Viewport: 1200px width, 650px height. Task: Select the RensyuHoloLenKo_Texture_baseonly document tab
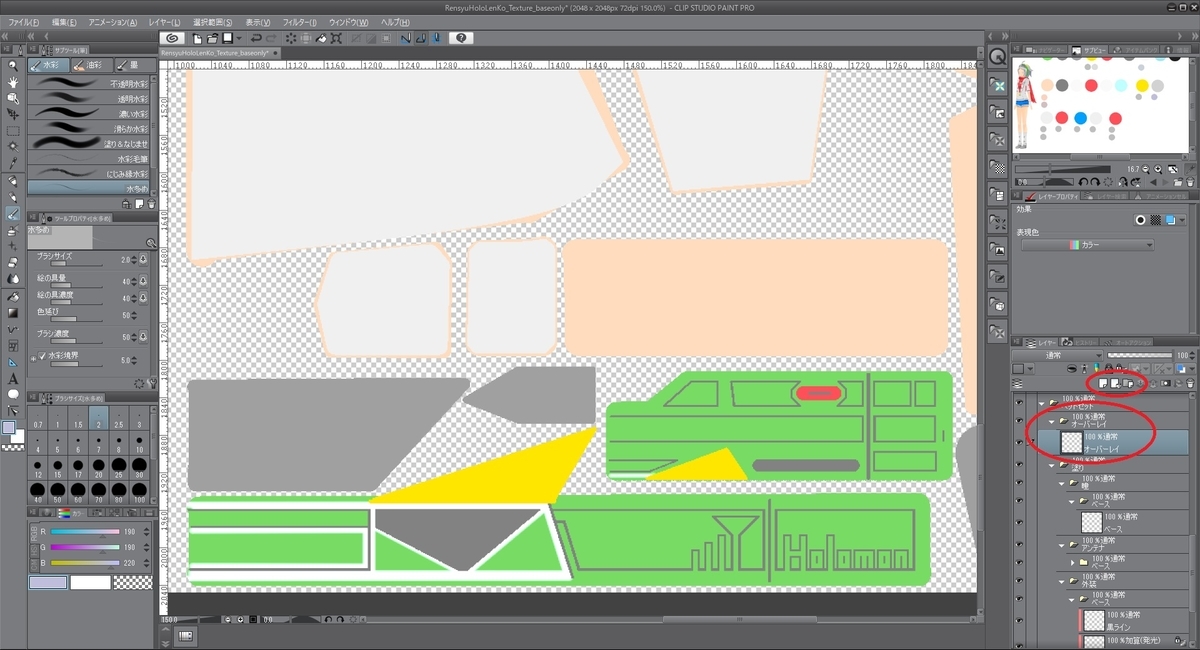tap(221, 53)
